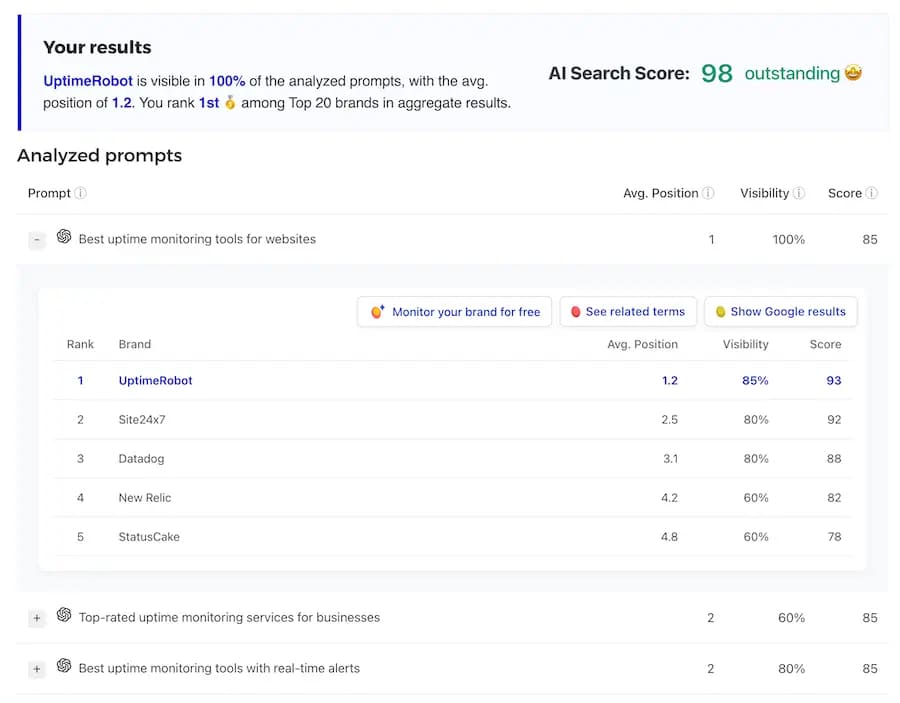Click the inner table Avg. Position header
This screenshot has height=703, width=900.
pyautogui.click(x=642, y=344)
